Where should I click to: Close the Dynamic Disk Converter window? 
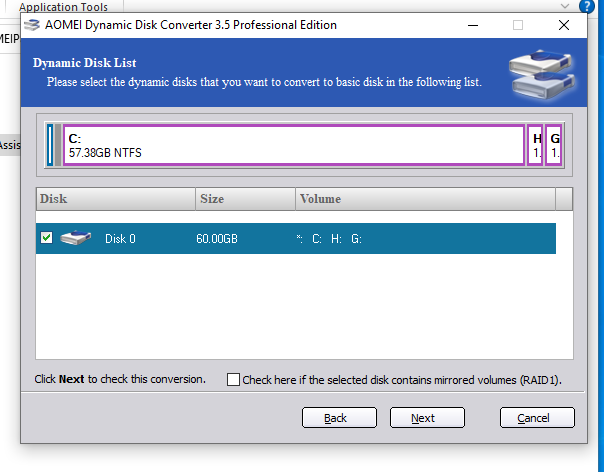(x=564, y=25)
